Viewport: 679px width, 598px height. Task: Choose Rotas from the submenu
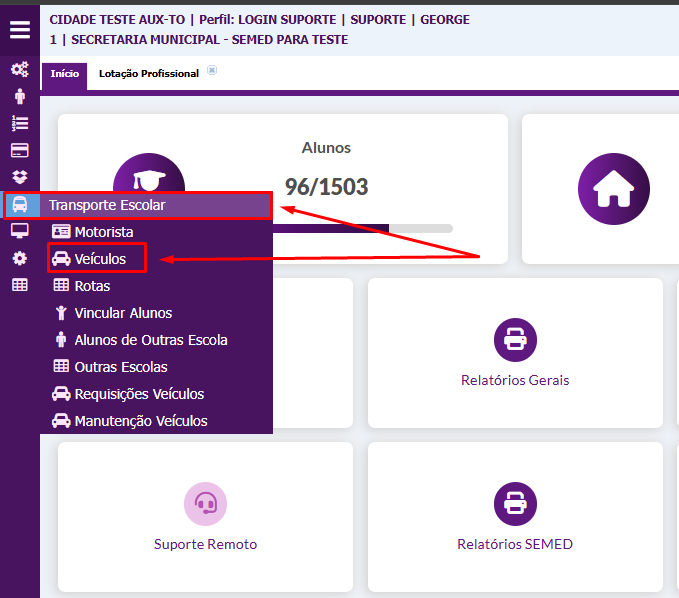pyautogui.click(x=92, y=286)
